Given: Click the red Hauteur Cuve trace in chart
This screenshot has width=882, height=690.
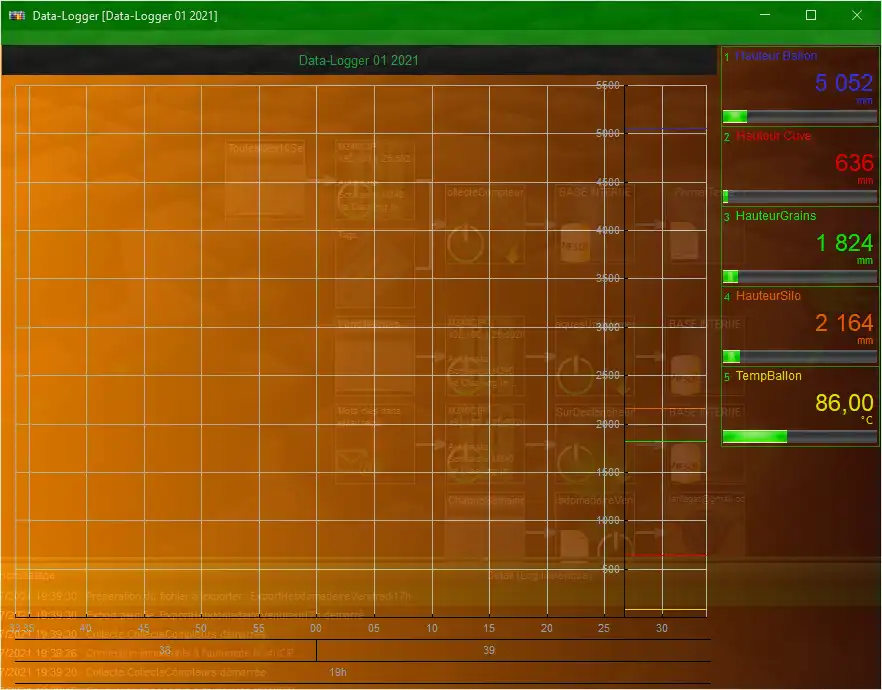Looking at the screenshot, I should click(666, 556).
